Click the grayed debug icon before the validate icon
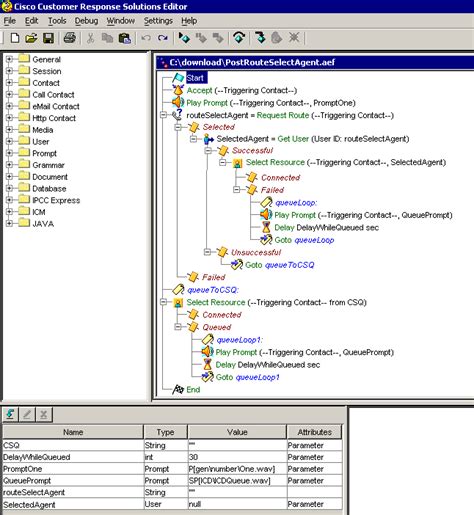The image size is (474, 515). pyautogui.click(x=218, y=38)
